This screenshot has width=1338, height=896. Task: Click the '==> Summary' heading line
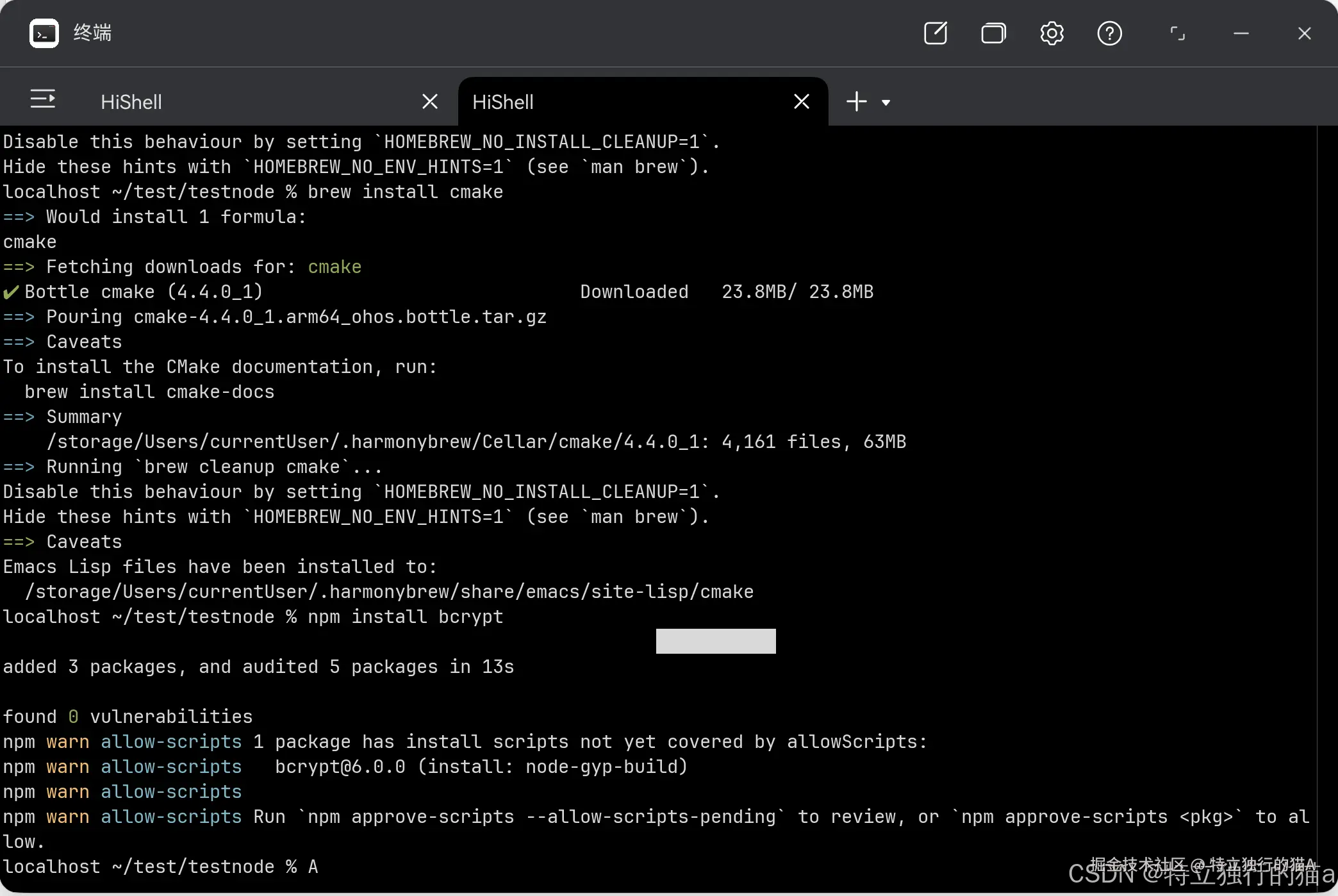pyautogui.click(x=62, y=417)
